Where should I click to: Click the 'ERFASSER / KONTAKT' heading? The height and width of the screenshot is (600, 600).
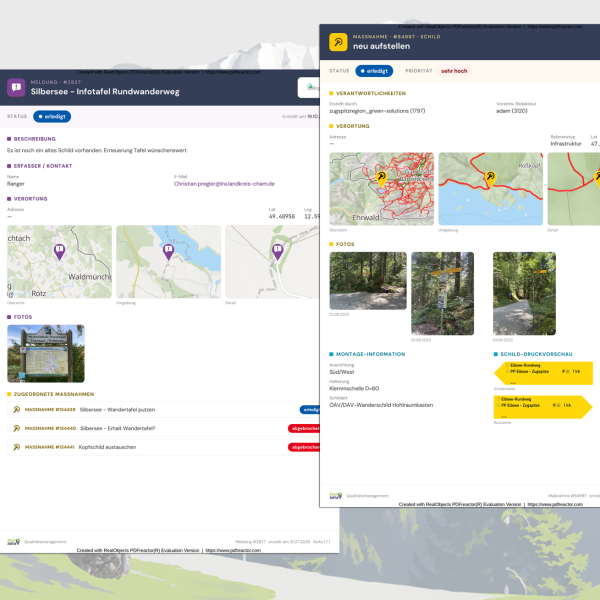point(43,166)
